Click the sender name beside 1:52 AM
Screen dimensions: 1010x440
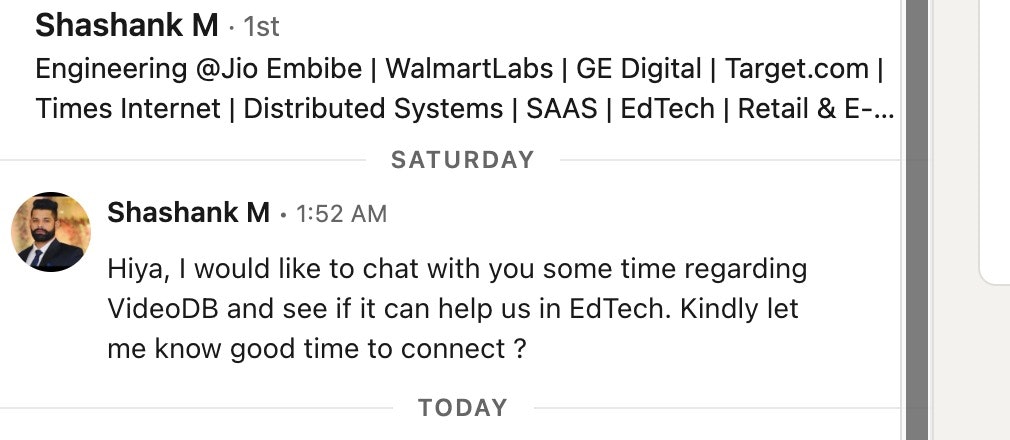(188, 212)
